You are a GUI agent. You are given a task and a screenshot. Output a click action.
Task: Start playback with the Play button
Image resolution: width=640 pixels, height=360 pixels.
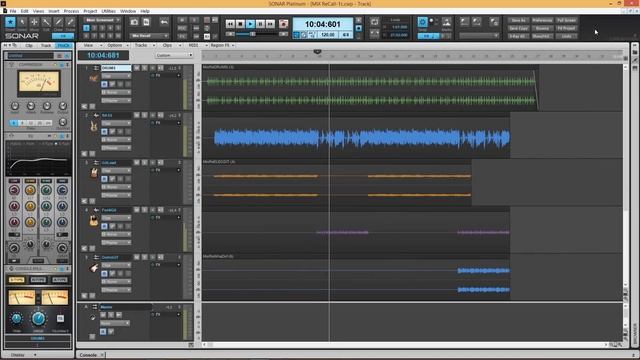(x=250, y=24)
